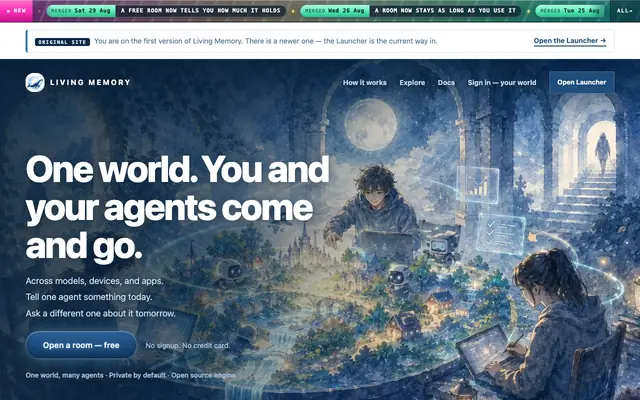Click the pink NEW ticker label

(16, 11)
